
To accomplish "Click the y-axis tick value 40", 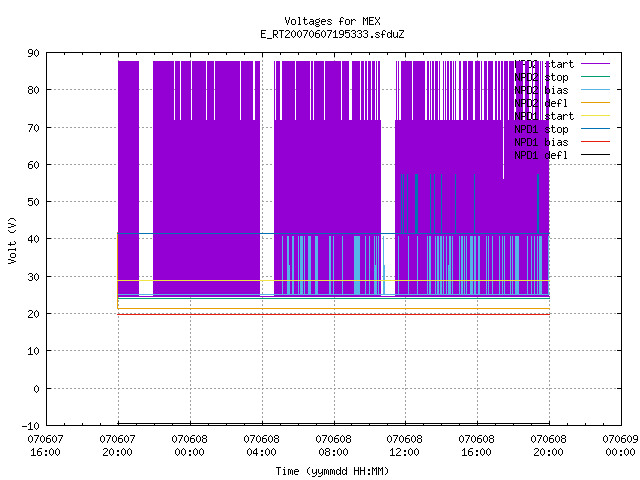I will click(33, 239).
